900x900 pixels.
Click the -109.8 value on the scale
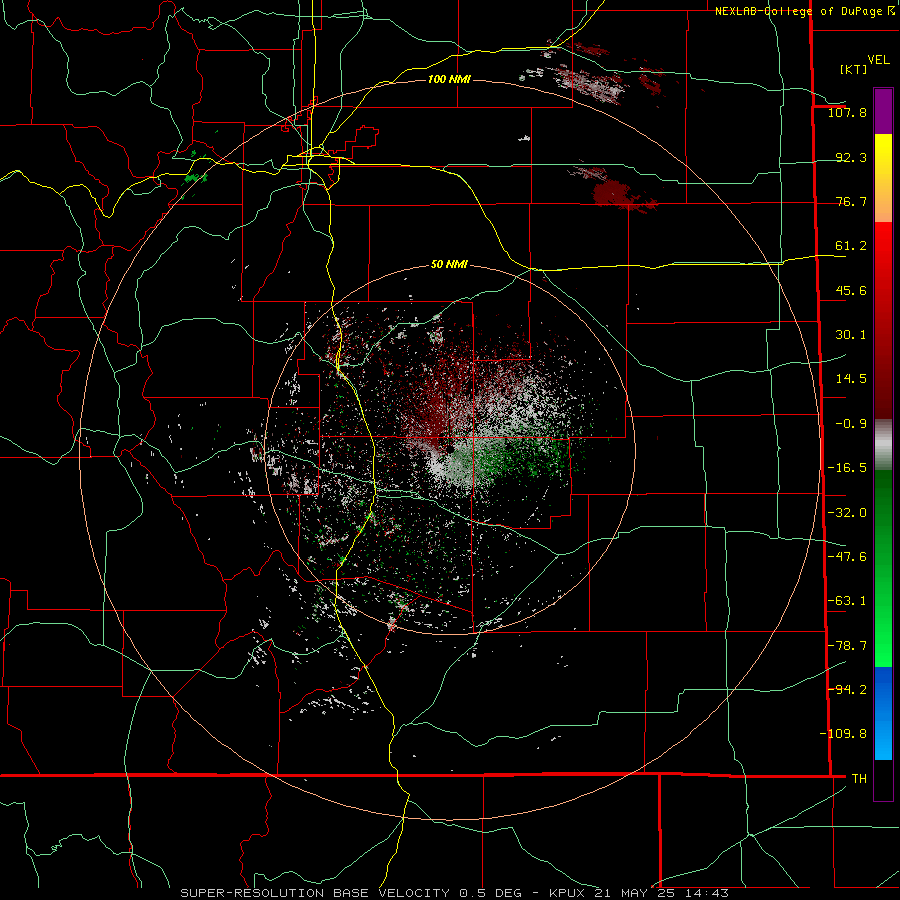coord(844,734)
